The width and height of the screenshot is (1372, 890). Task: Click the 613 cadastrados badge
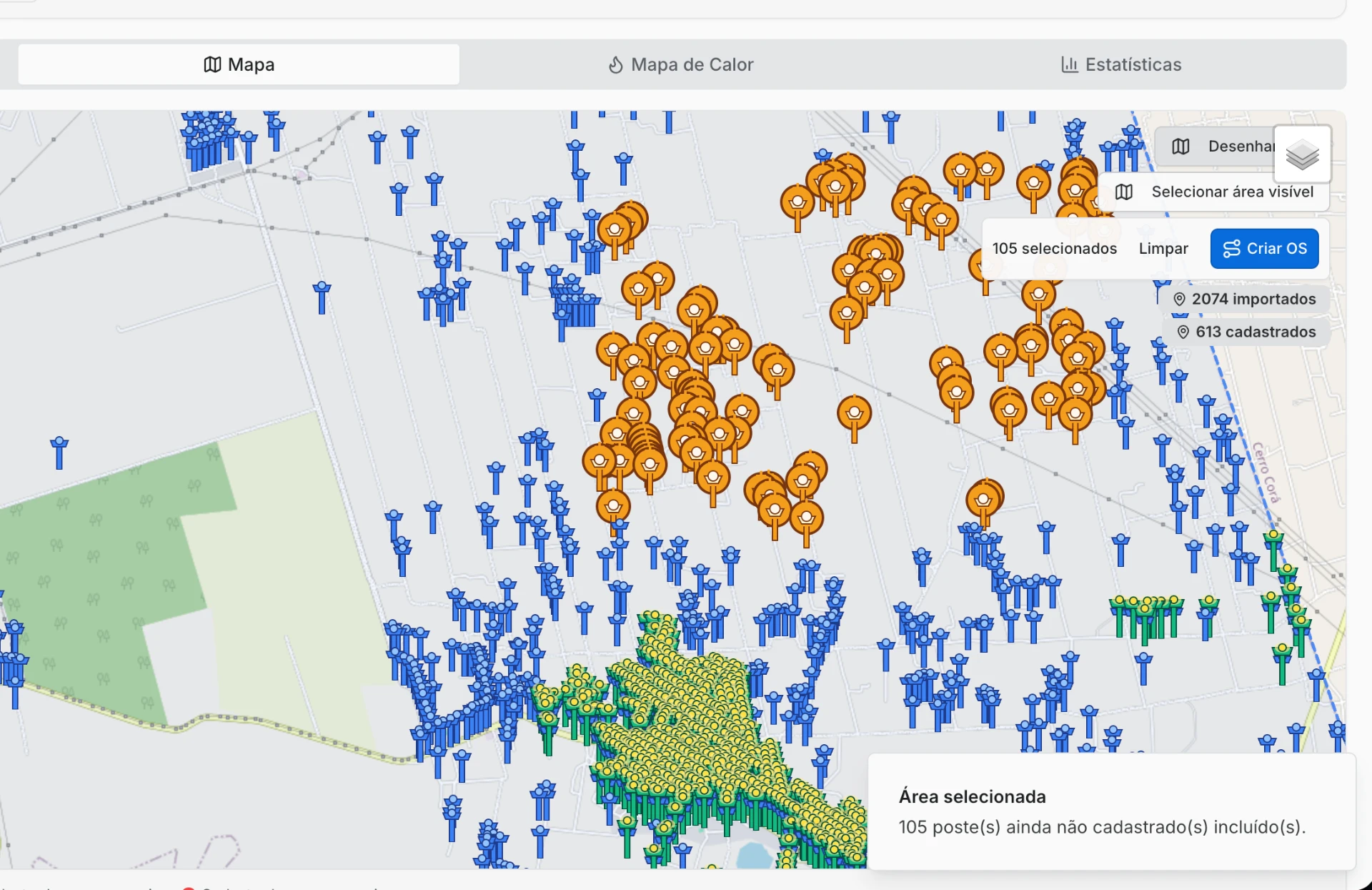[1246, 332]
